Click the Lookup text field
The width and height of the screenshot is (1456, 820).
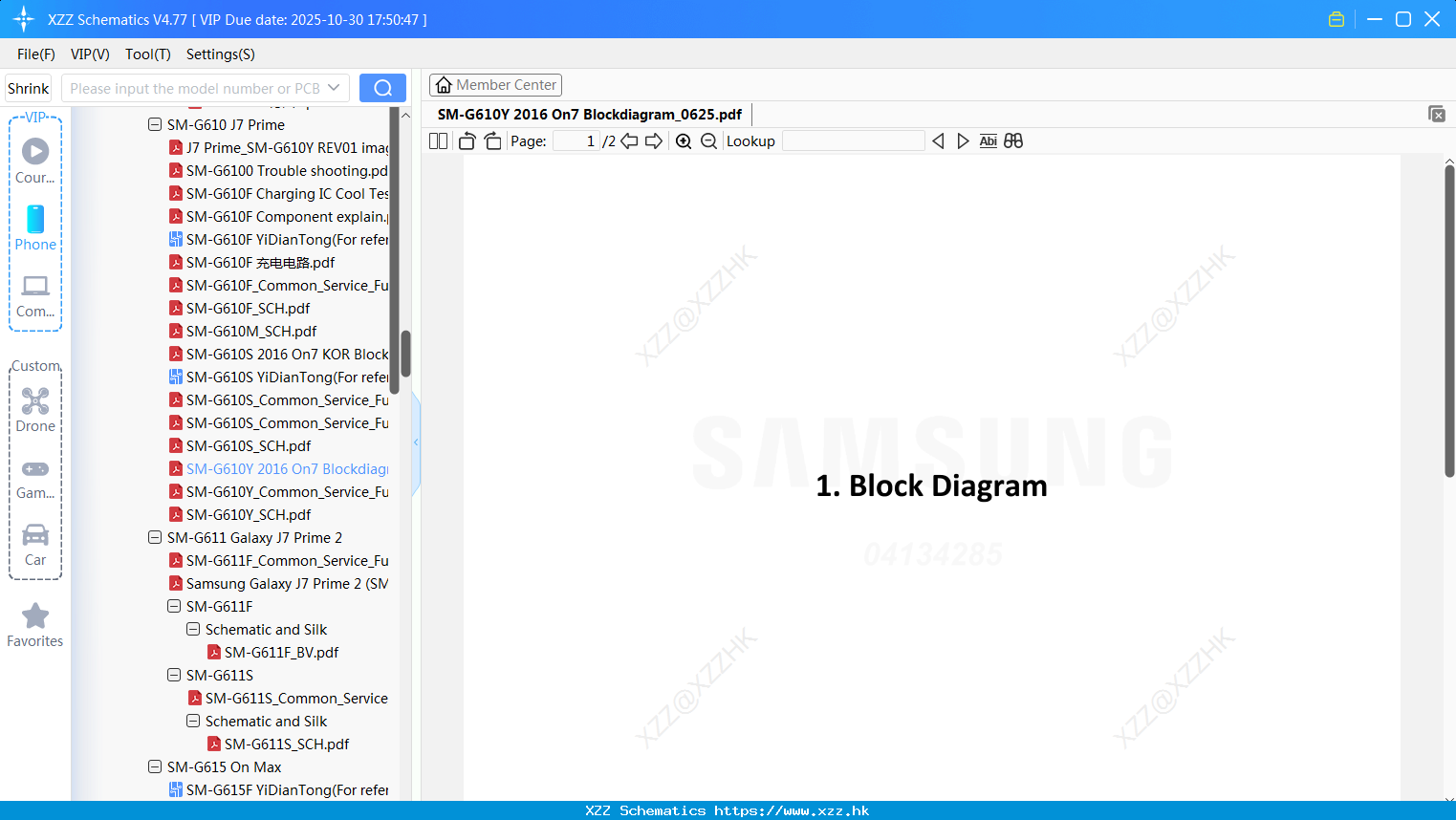click(854, 141)
